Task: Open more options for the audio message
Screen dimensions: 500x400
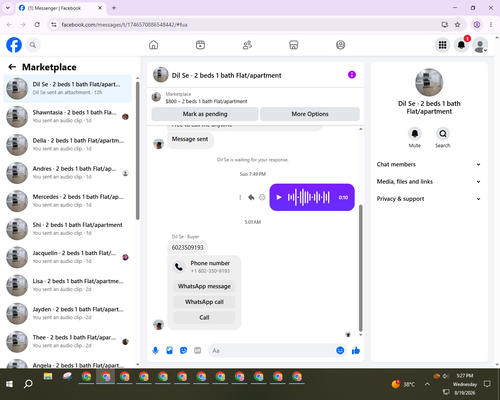Action: (x=240, y=197)
